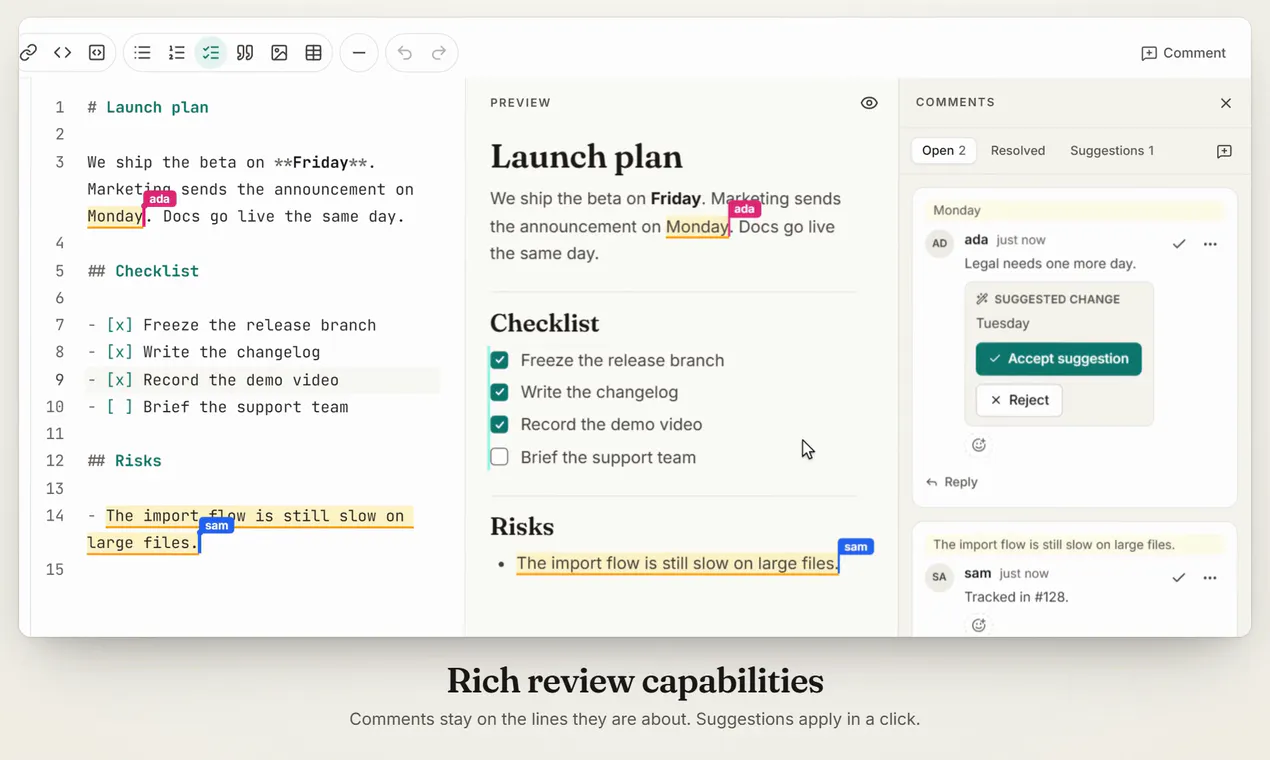Reject the suggested change
The height and width of the screenshot is (760, 1270).
click(x=1019, y=400)
